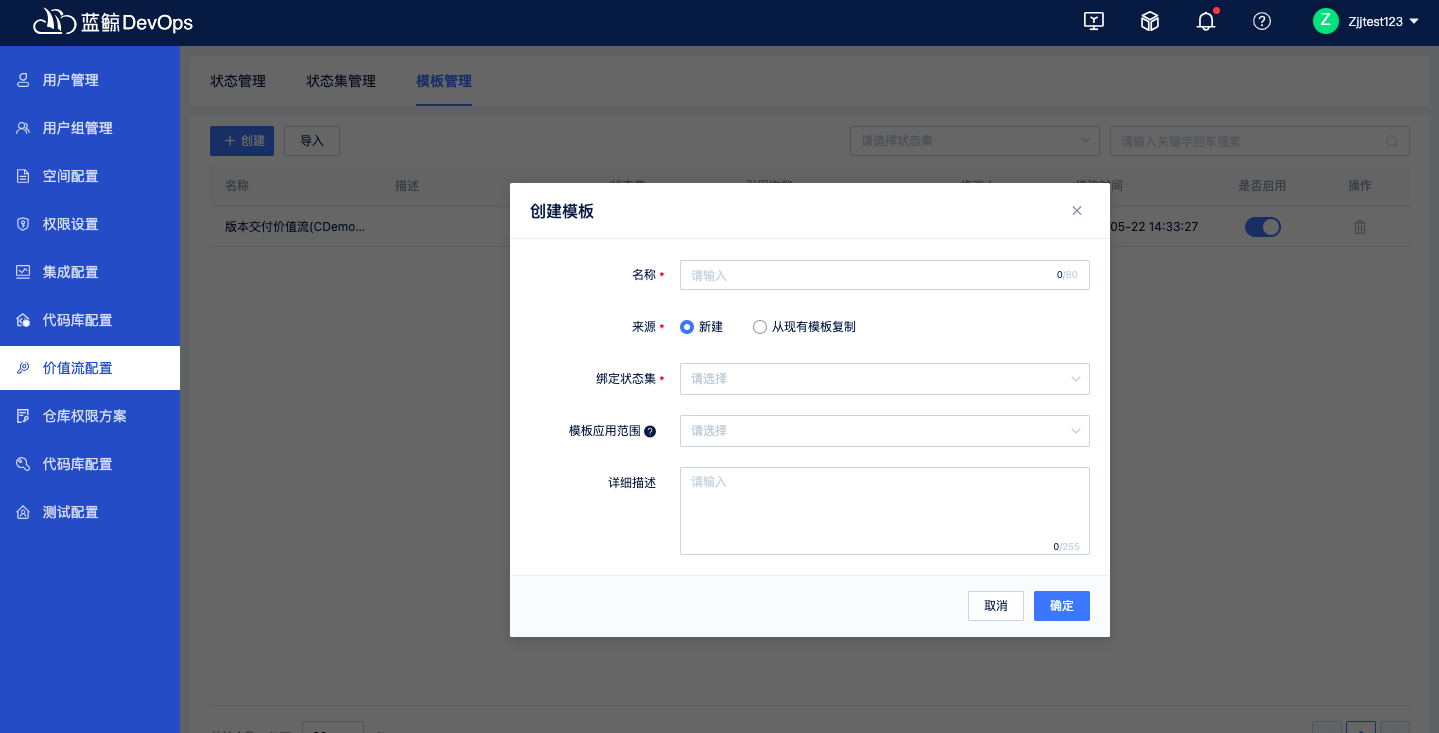The width and height of the screenshot is (1439, 733).
Task: Click the 用户管理 sidebar icon
Action: (23, 80)
